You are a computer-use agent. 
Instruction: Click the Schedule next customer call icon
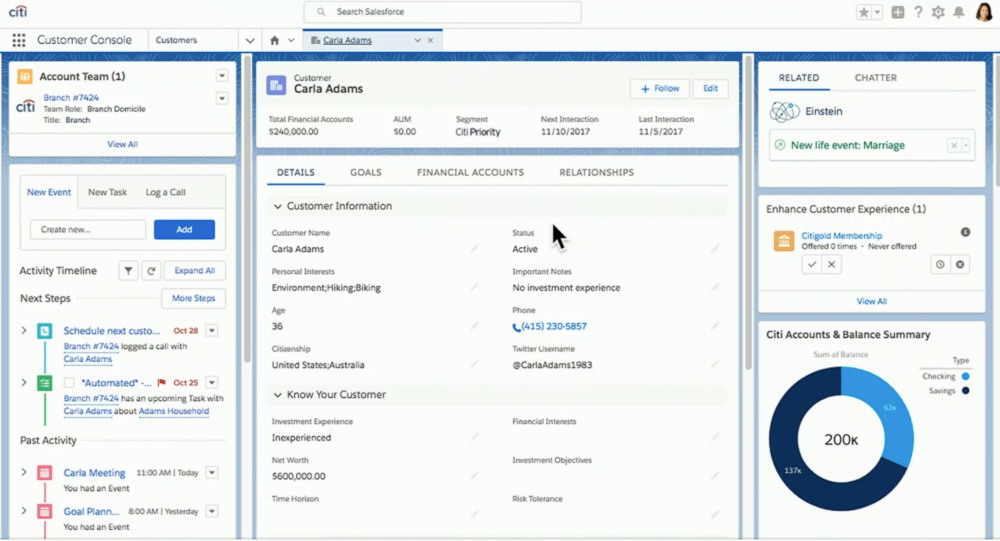(x=45, y=330)
